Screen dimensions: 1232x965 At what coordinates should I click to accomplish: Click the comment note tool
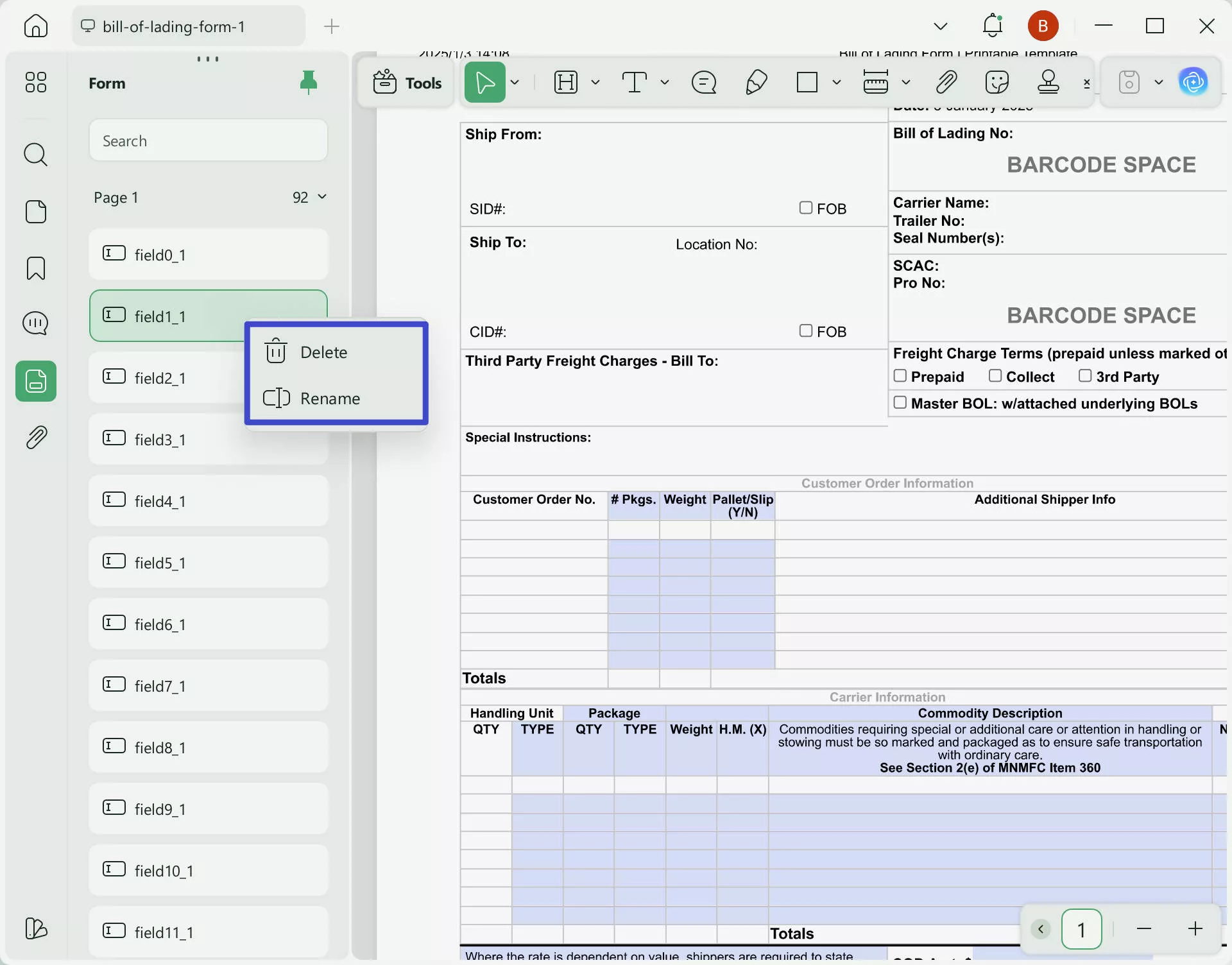point(704,82)
